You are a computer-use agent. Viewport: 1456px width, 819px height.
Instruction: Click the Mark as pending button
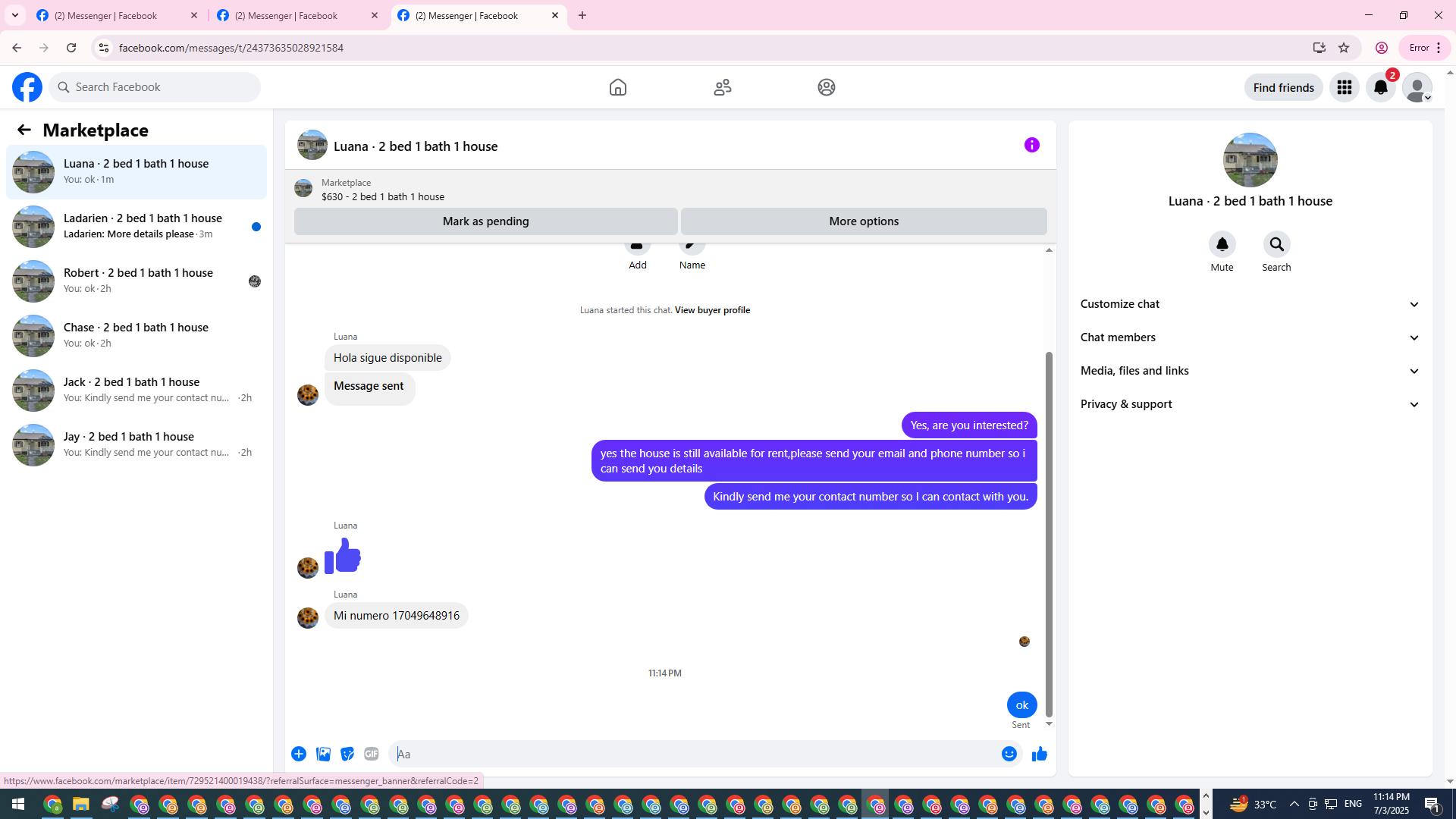click(485, 221)
